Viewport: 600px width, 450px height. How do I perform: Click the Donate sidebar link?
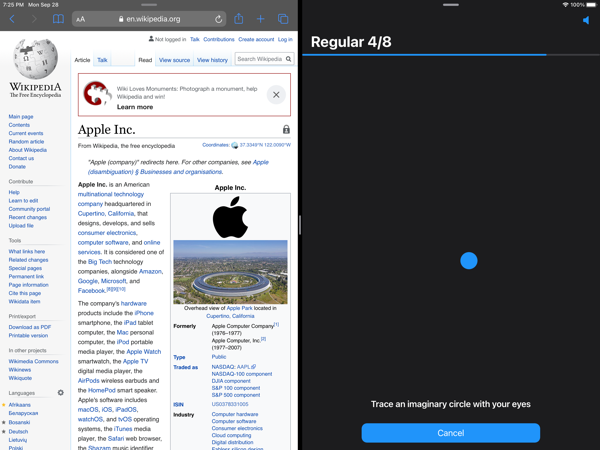tap(17, 166)
